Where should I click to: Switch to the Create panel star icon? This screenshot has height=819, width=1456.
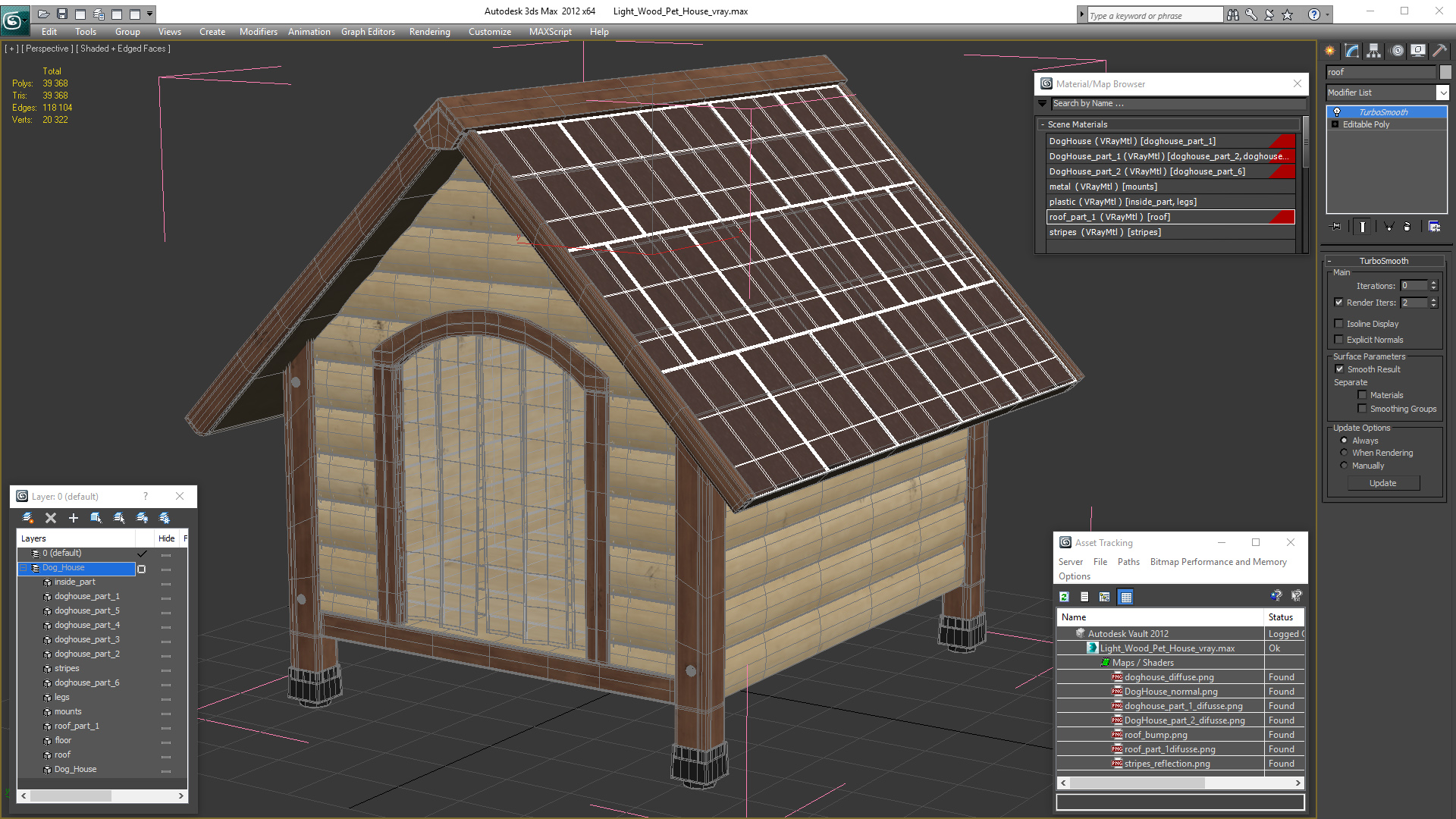pyautogui.click(x=1330, y=51)
